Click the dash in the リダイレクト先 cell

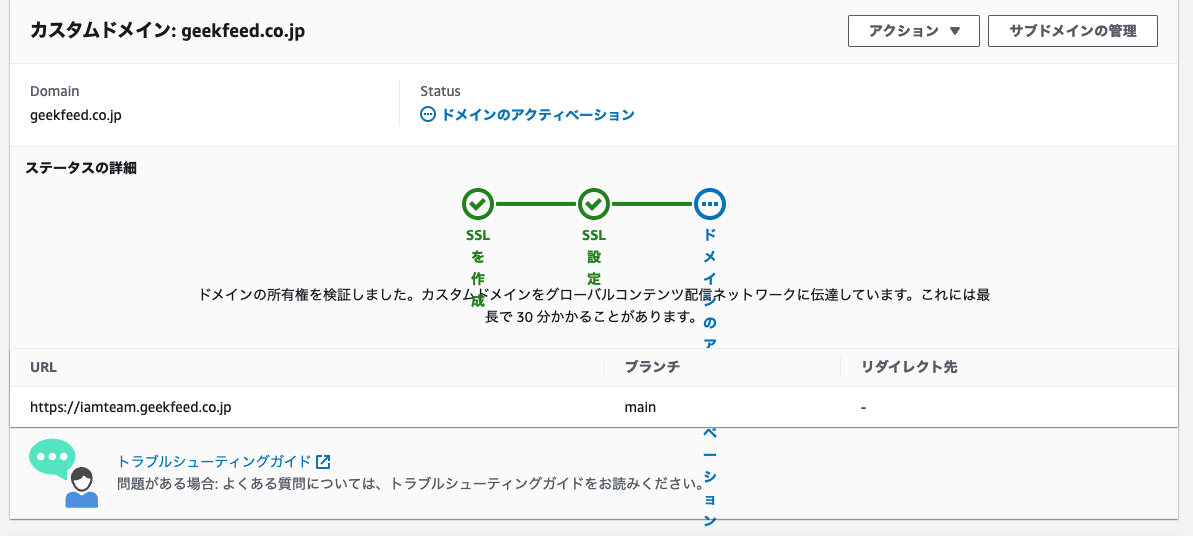click(864, 407)
